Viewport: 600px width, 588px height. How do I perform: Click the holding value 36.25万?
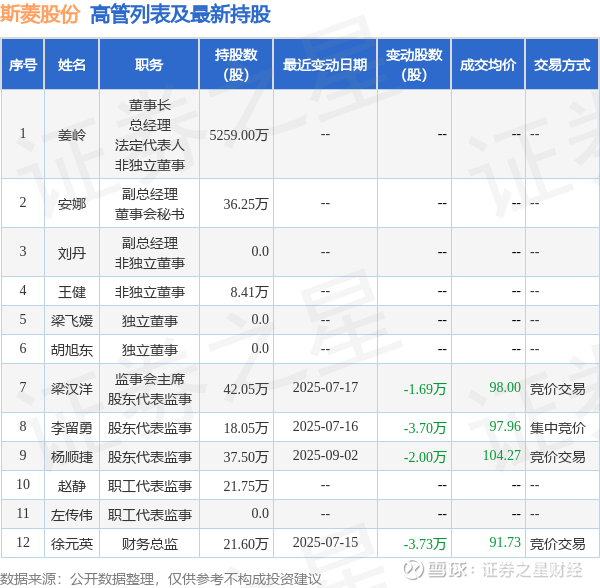pyautogui.click(x=246, y=204)
